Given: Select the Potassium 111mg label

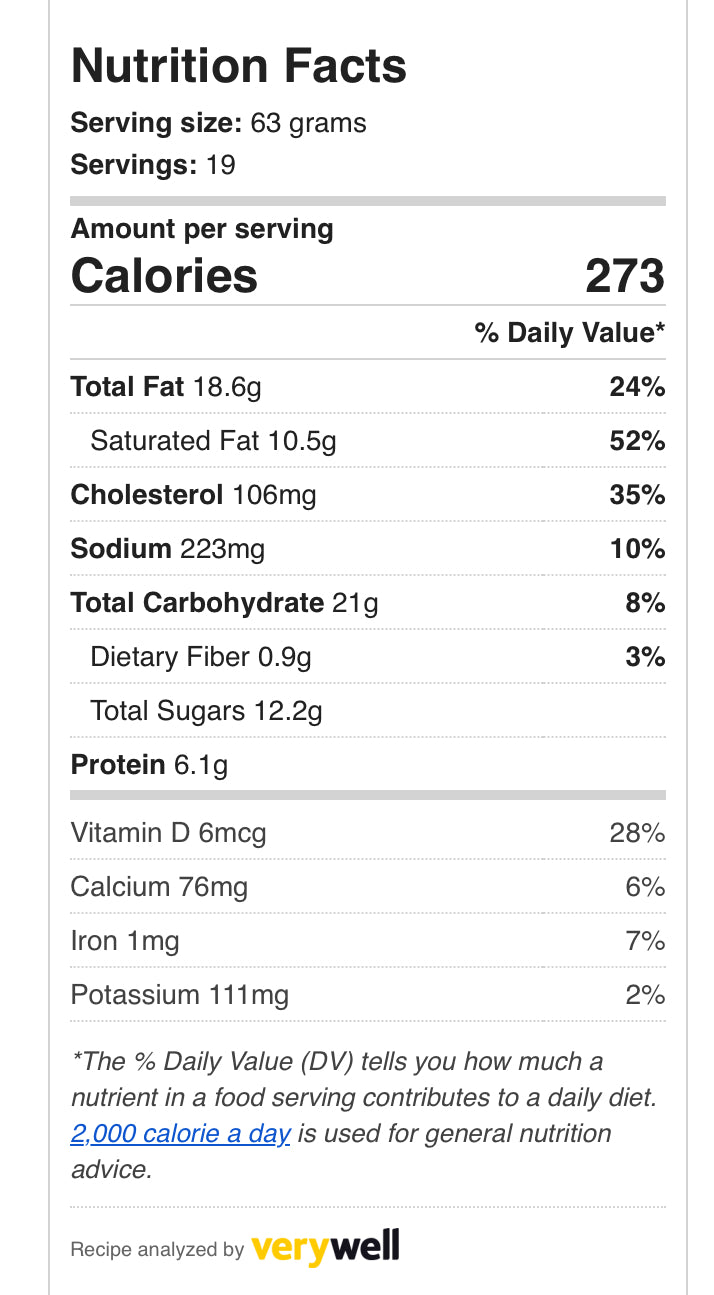Looking at the screenshot, I should click(x=179, y=995).
